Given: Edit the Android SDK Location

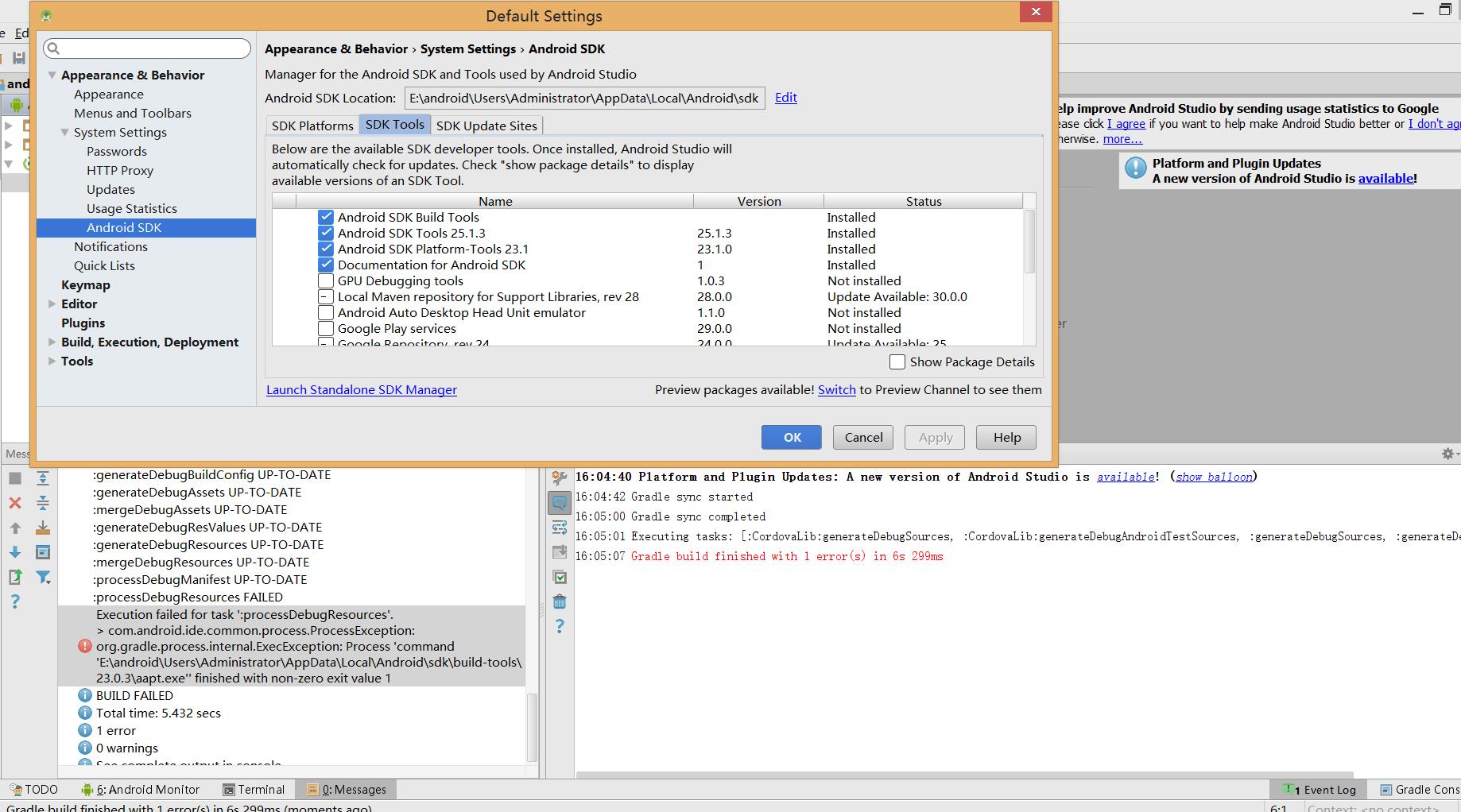Looking at the screenshot, I should click(x=786, y=97).
